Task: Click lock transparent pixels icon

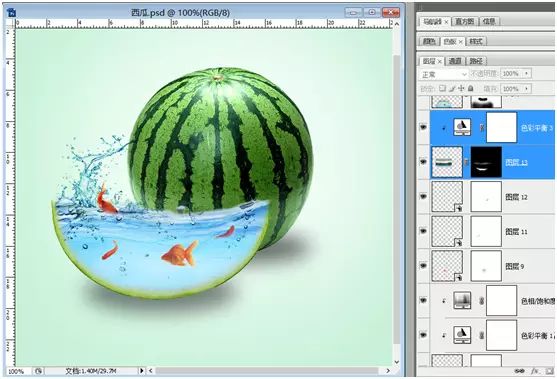Action: pyautogui.click(x=443, y=88)
